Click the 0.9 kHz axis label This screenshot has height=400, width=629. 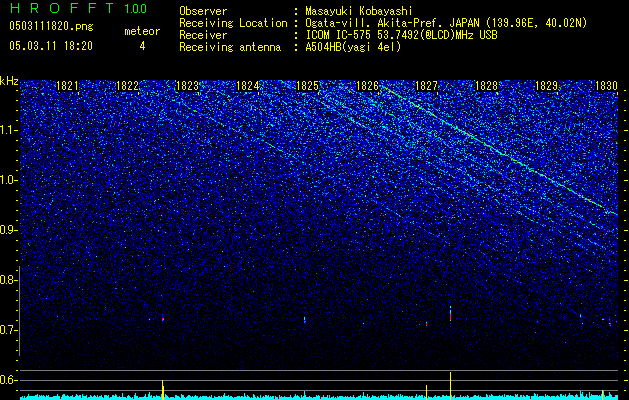(9, 230)
